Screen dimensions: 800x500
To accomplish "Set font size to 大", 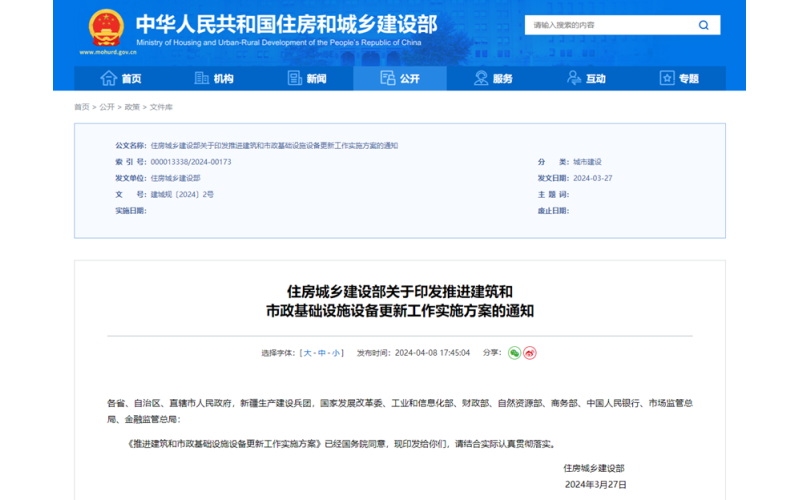I will tap(307, 353).
